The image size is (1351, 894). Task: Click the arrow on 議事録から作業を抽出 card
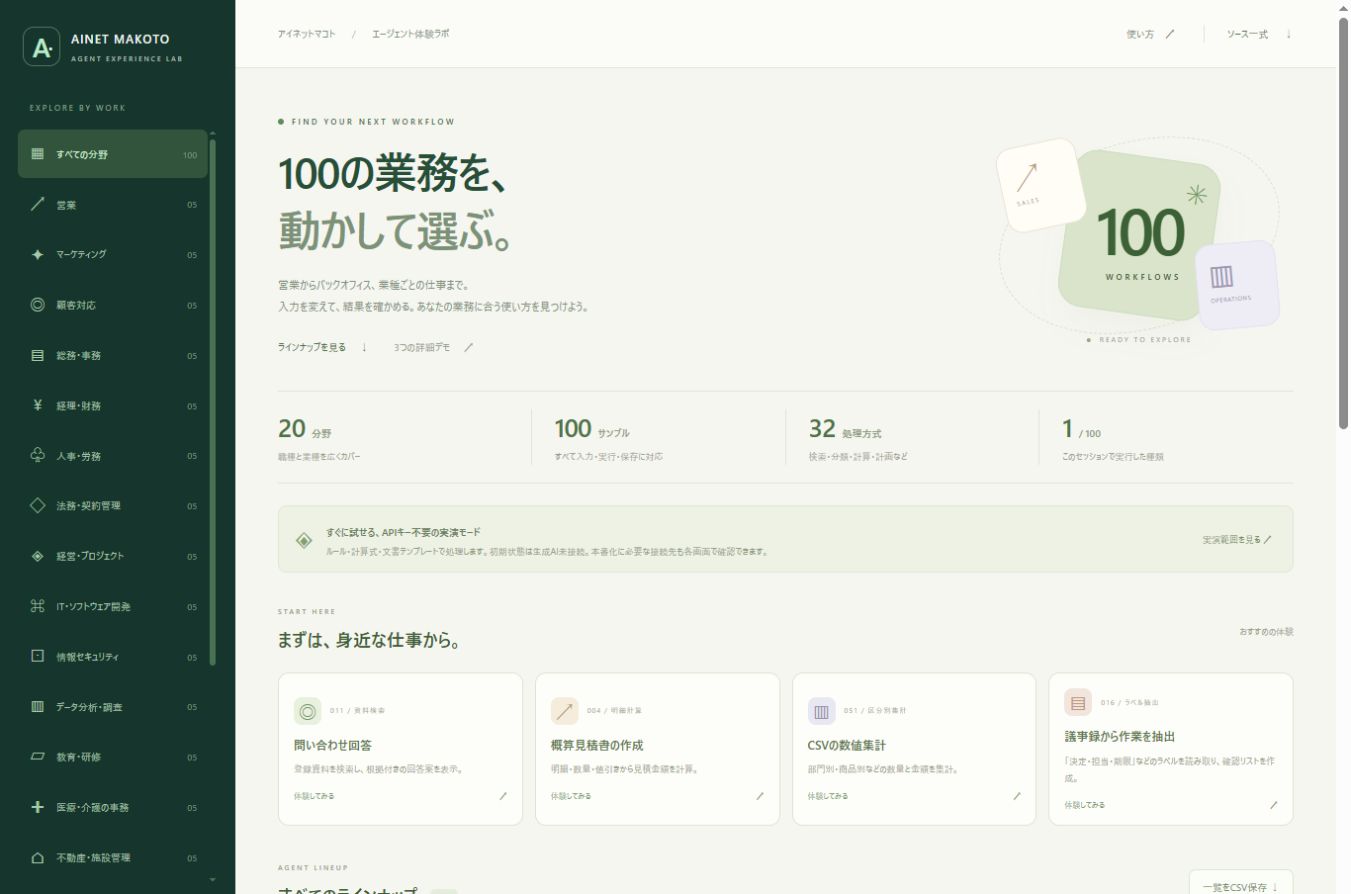(1273, 804)
